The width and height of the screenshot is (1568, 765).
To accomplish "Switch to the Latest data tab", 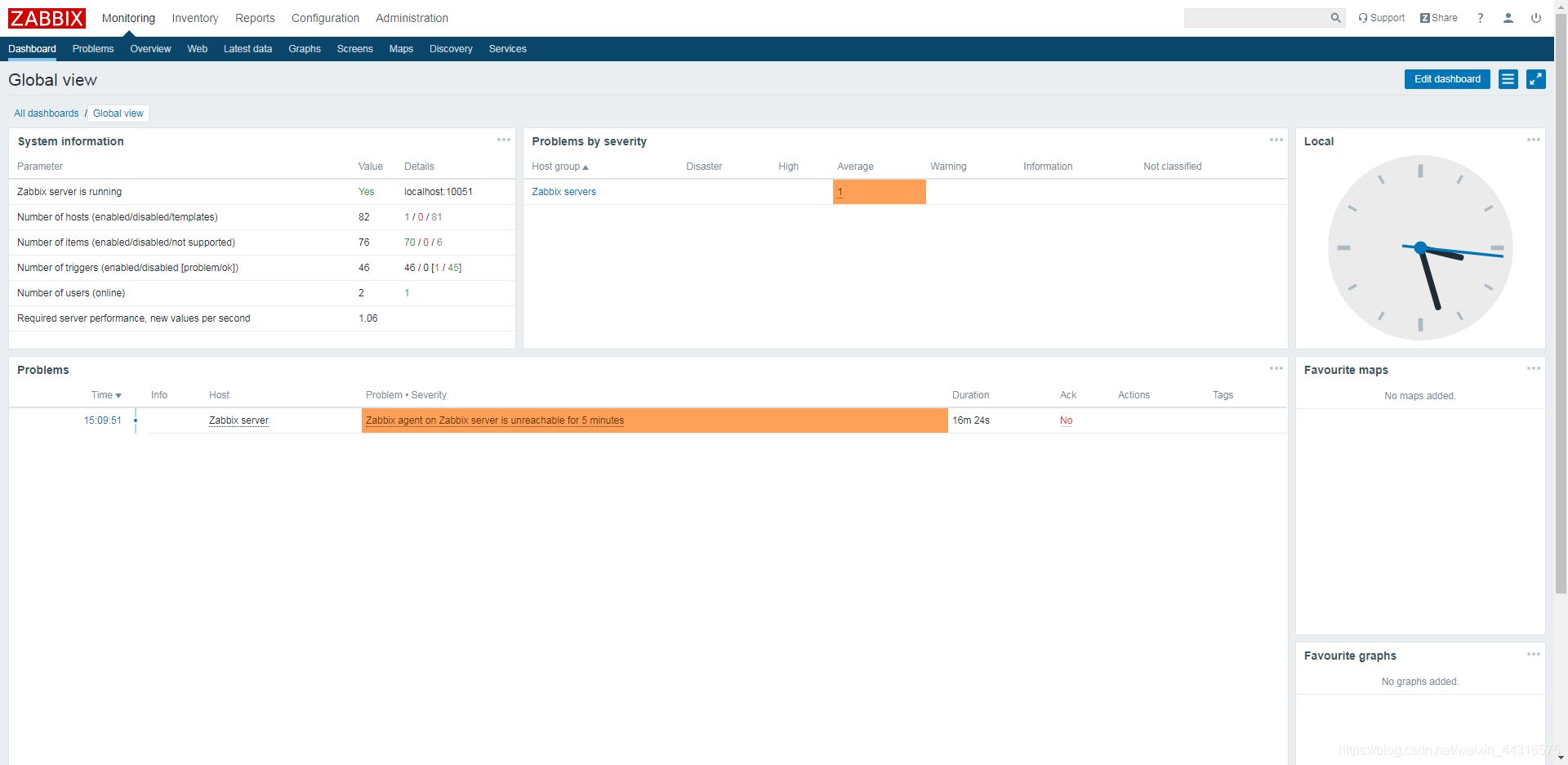I will click(247, 49).
